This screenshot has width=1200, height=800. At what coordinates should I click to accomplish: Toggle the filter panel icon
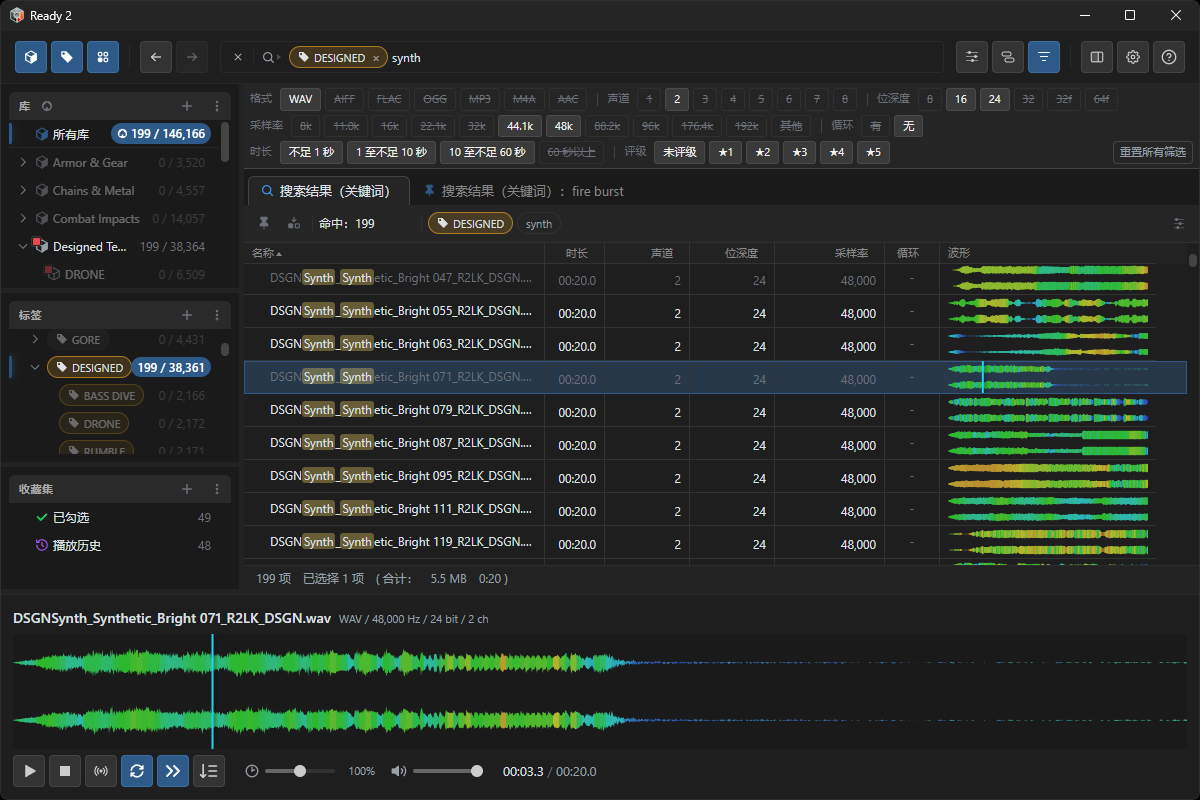click(1044, 57)
